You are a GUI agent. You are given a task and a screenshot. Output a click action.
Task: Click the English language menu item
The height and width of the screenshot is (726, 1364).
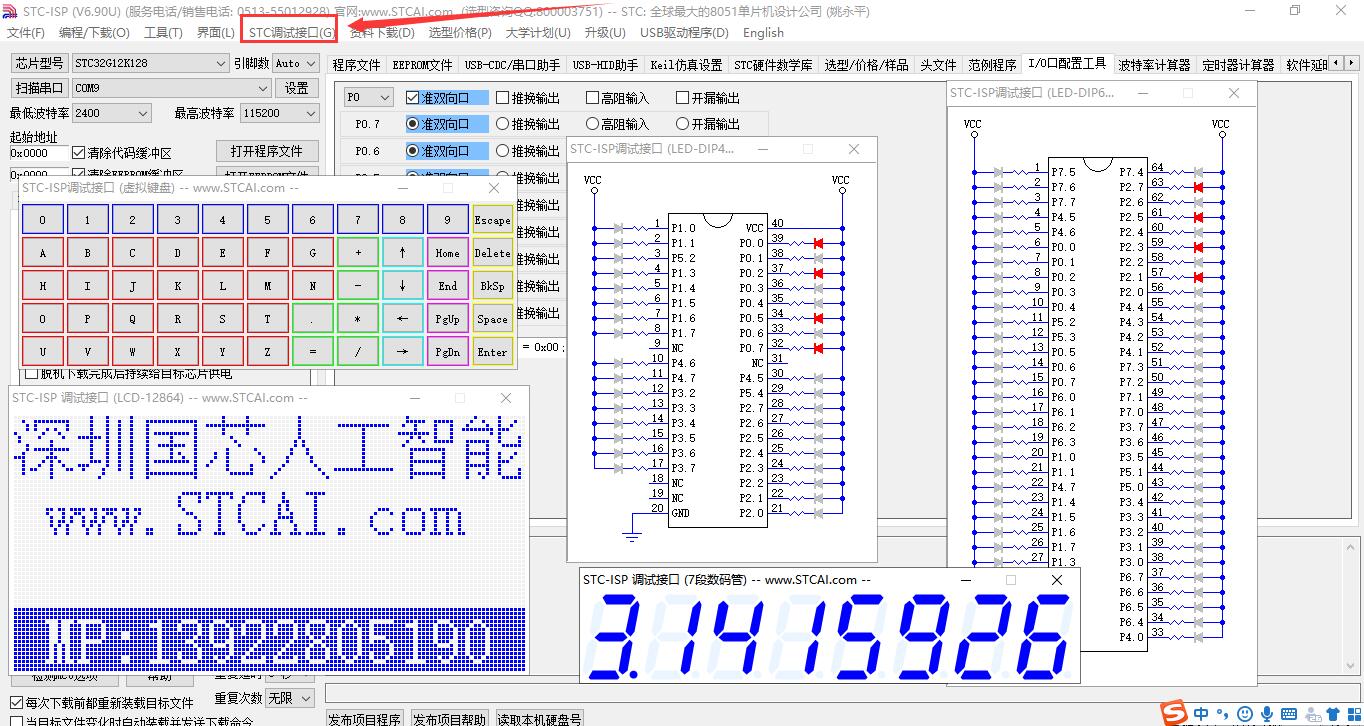point(763,32)
